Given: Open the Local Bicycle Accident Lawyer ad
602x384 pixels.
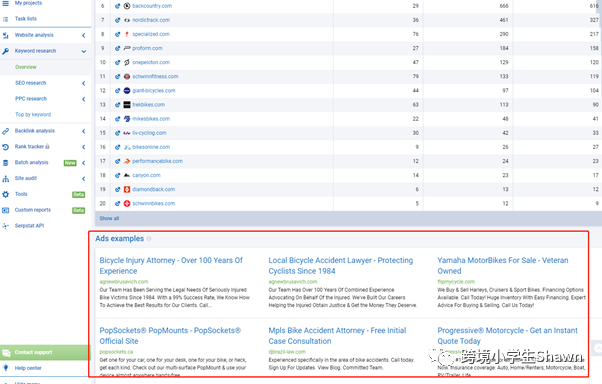Looking at the screenshot, I should (341, 265).
